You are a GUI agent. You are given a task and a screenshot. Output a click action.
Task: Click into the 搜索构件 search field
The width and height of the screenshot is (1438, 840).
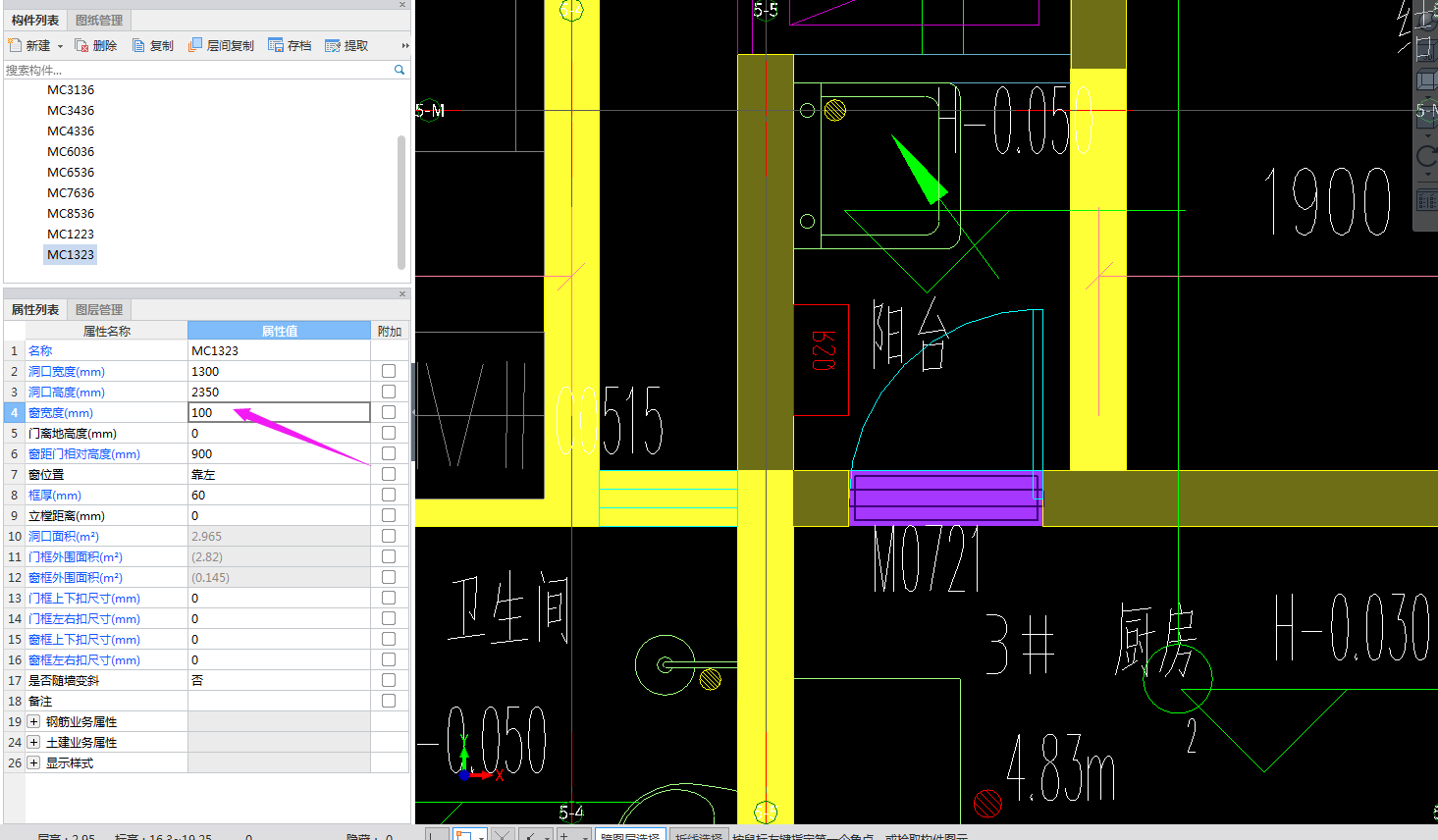[196, 70]
